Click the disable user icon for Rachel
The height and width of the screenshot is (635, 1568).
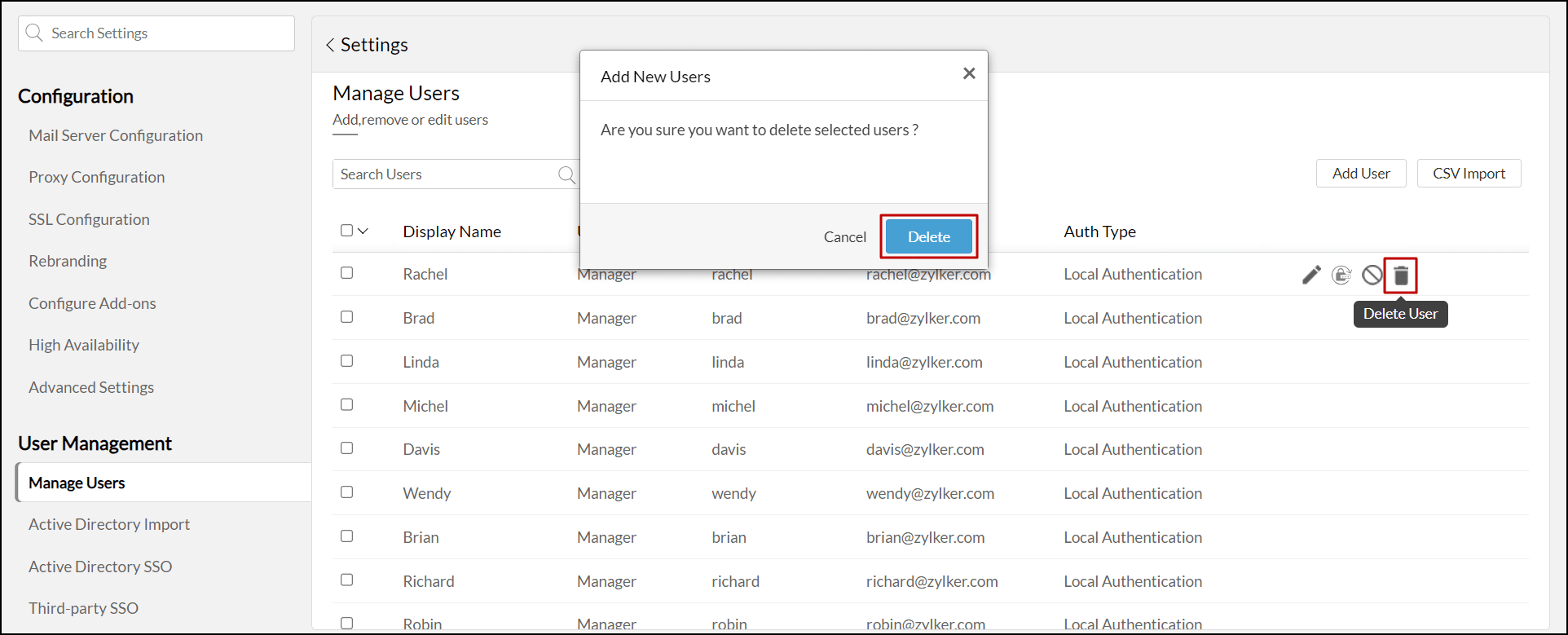pyautogui.click(x=1372, y=276)
